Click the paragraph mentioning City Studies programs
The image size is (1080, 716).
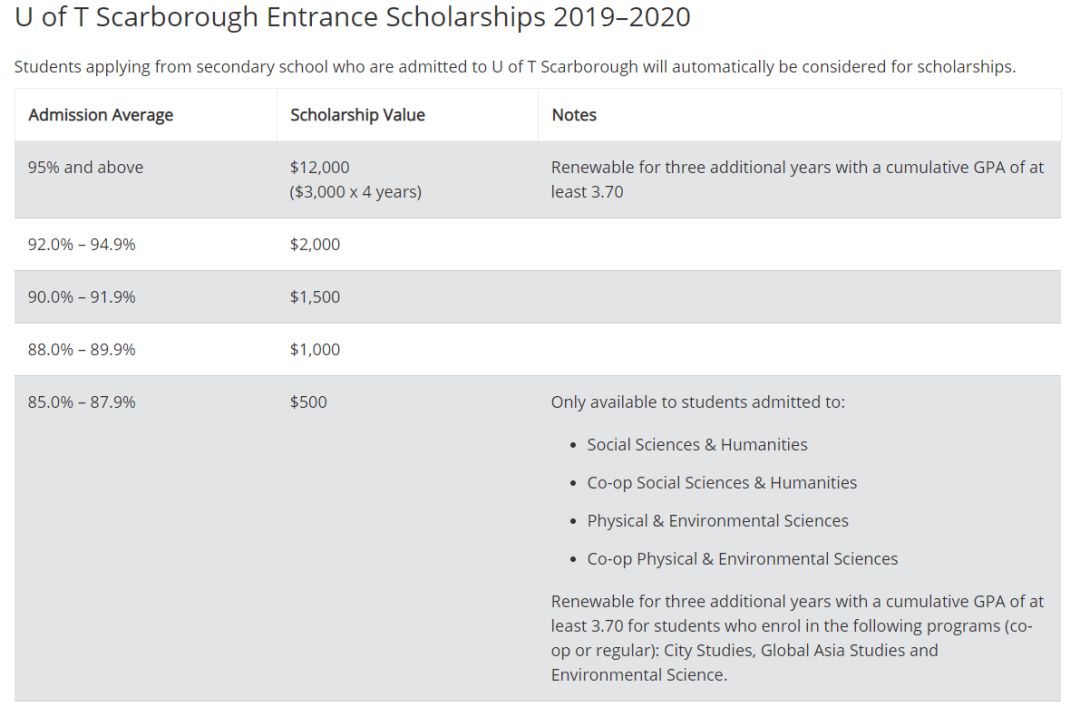pos(797,638)
